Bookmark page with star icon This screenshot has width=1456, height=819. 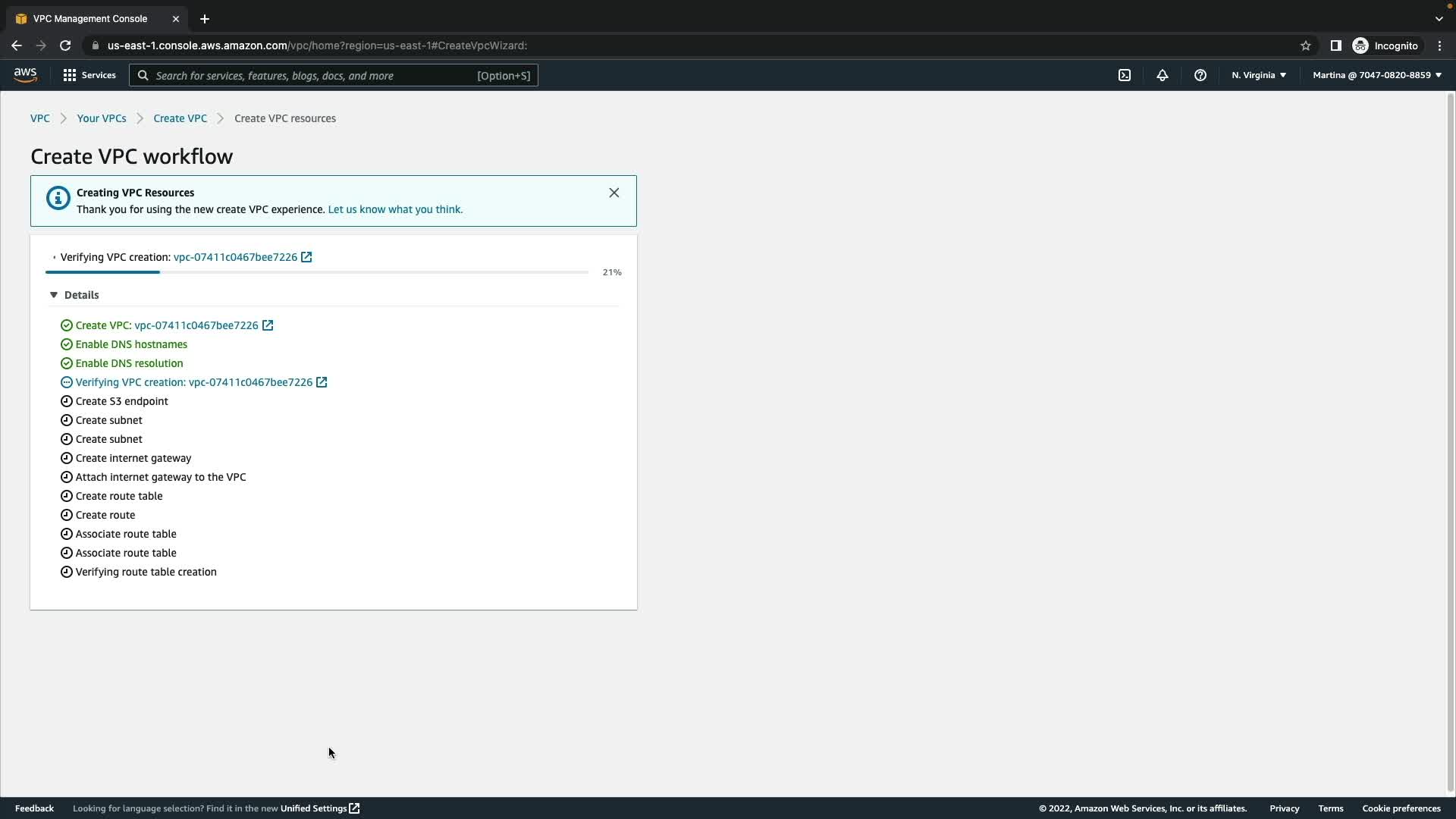point(1305,45)
